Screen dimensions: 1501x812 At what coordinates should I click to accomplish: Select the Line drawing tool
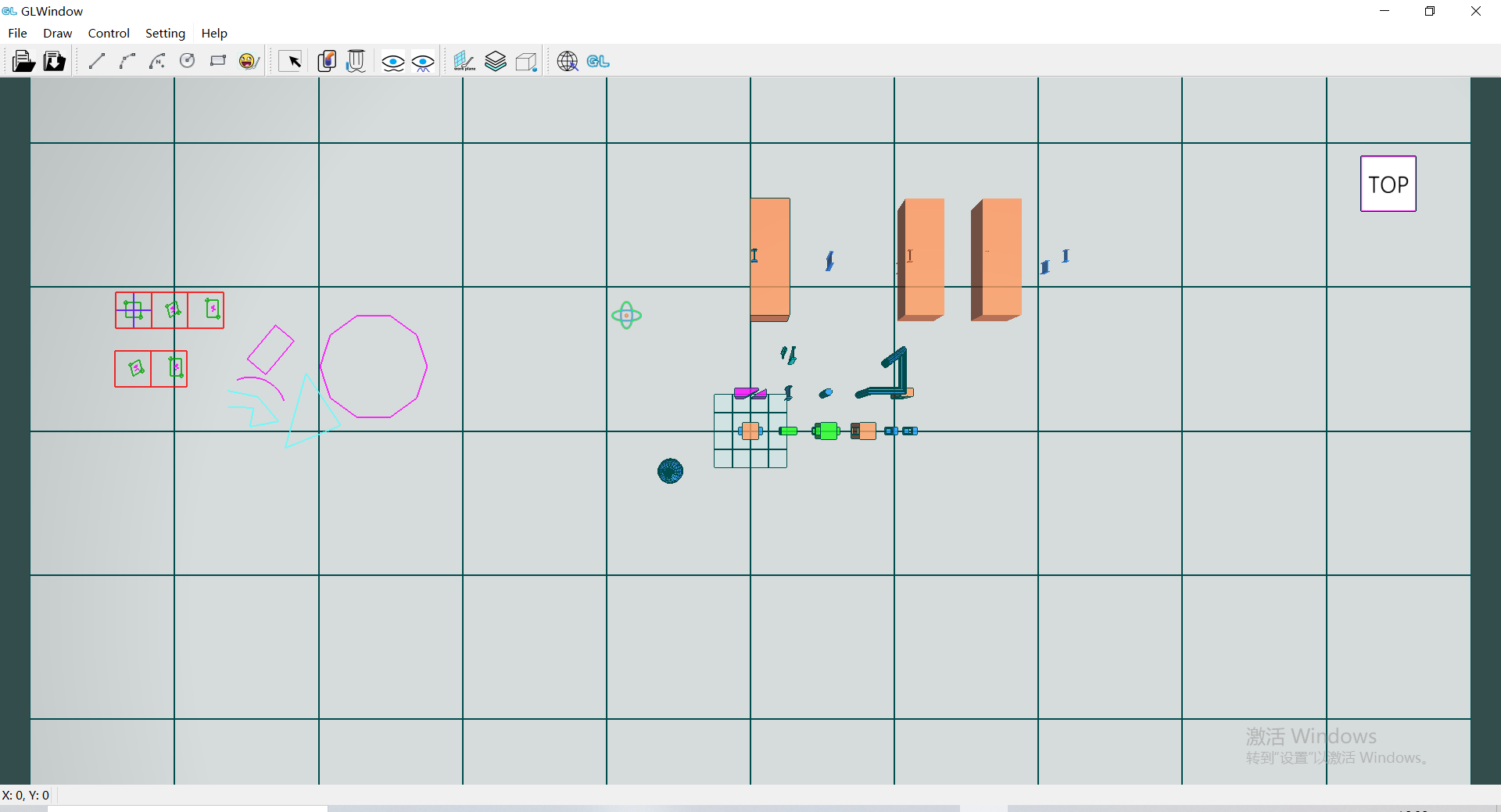tap(97, 61)
